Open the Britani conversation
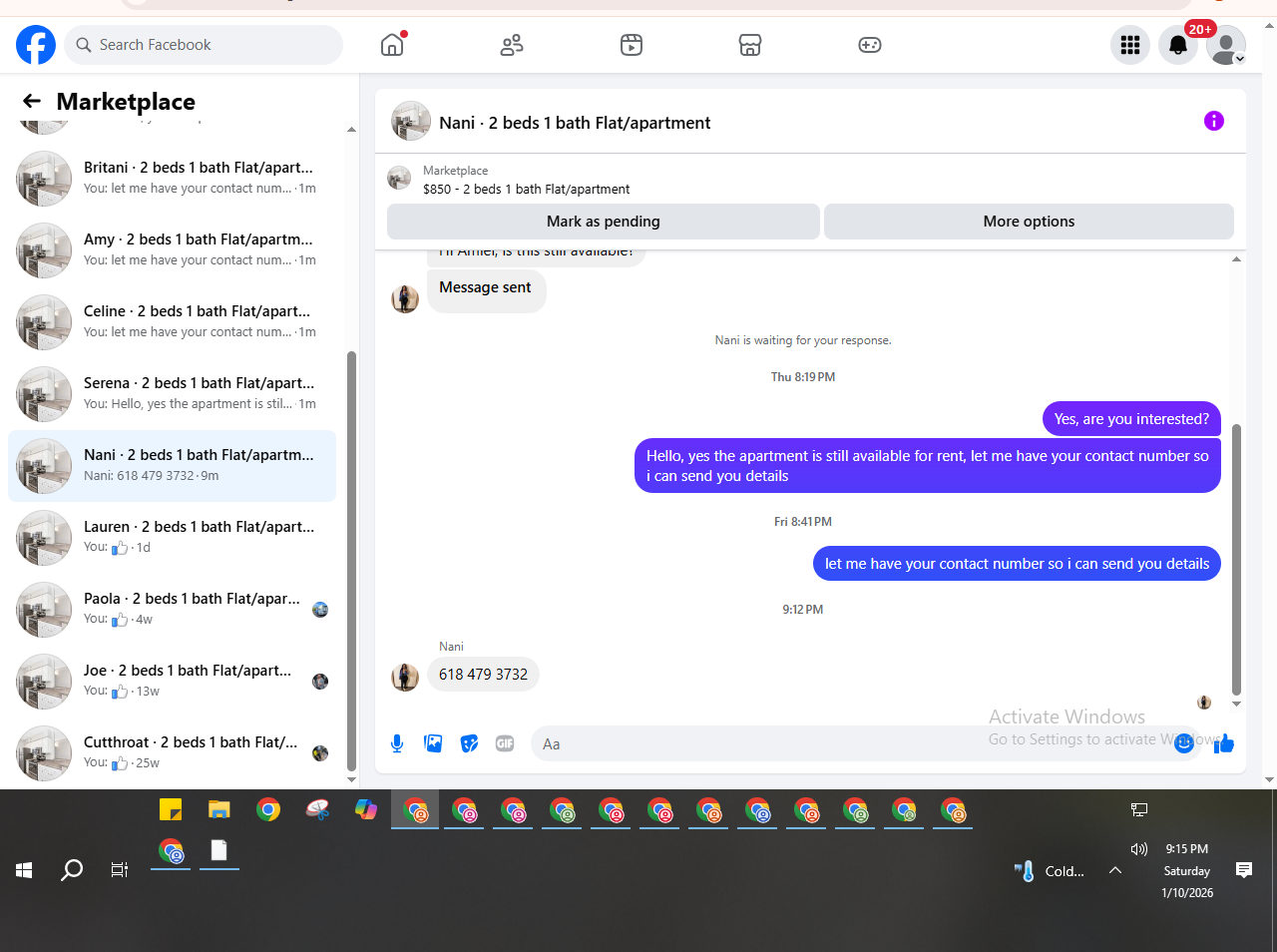 [172, 179]
